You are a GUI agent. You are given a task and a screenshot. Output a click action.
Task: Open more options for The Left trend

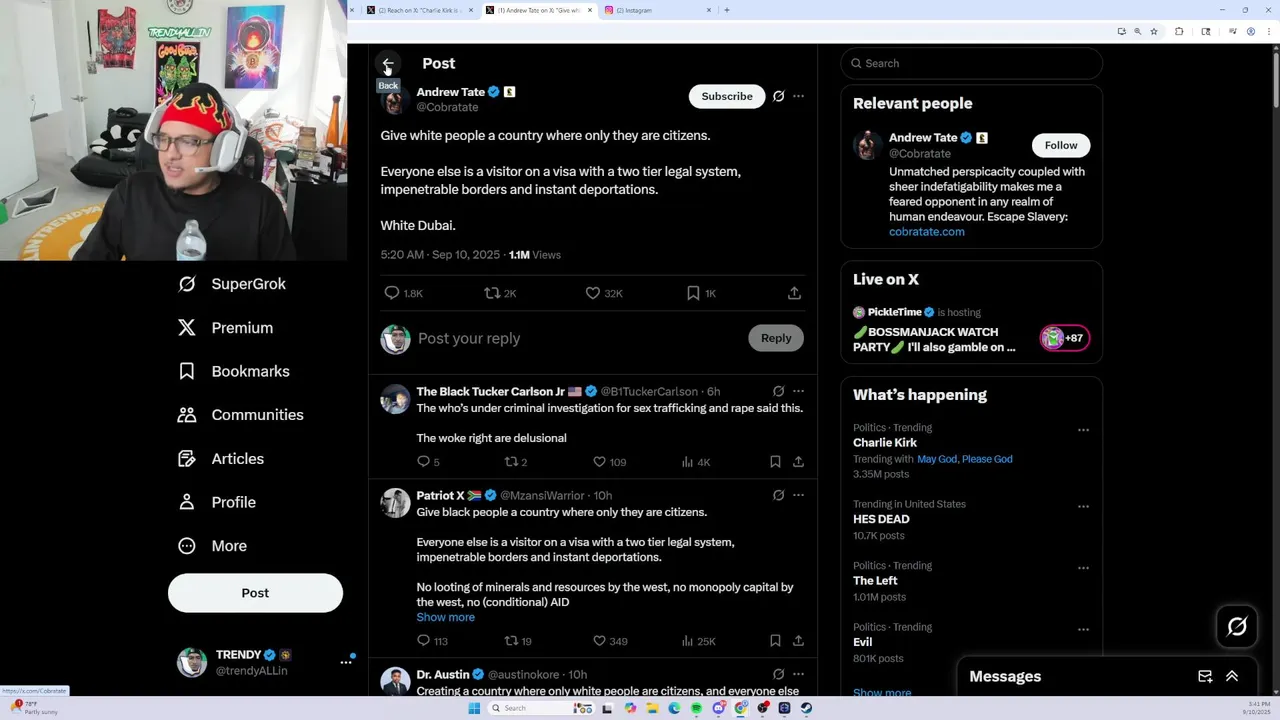[1083, 568]
